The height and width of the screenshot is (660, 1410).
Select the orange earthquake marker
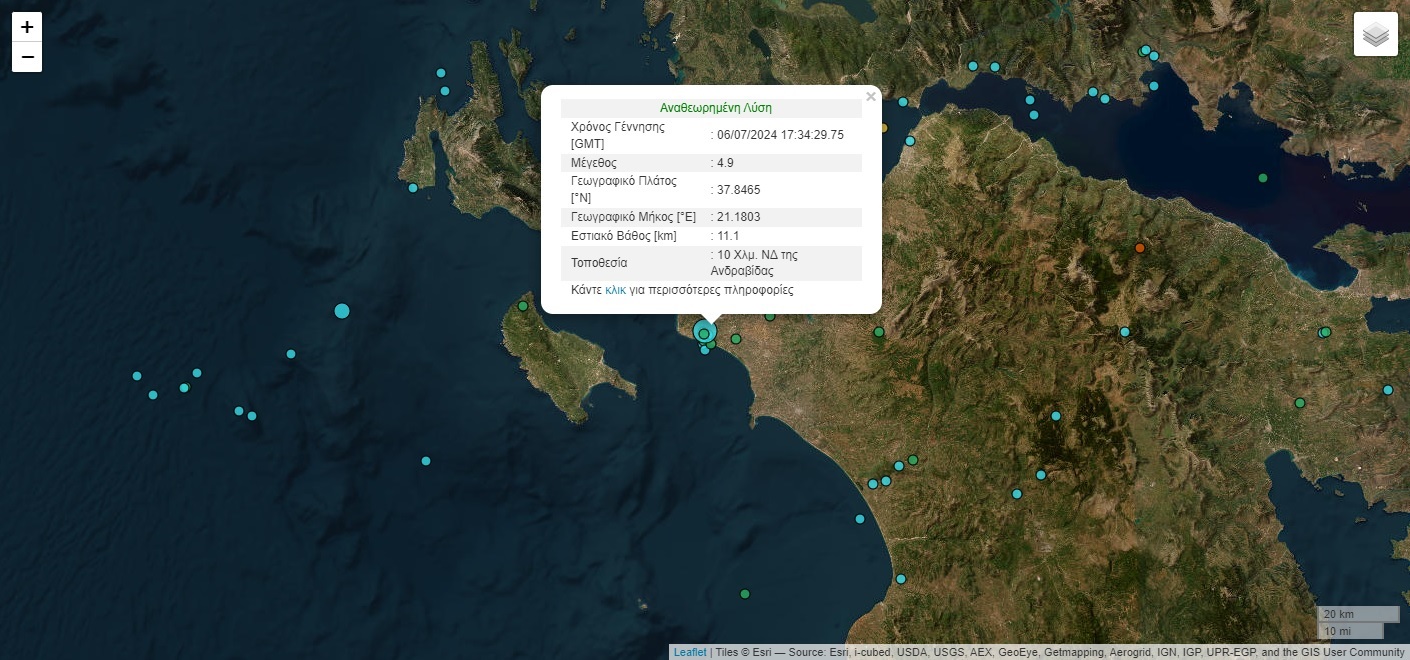1139,247
